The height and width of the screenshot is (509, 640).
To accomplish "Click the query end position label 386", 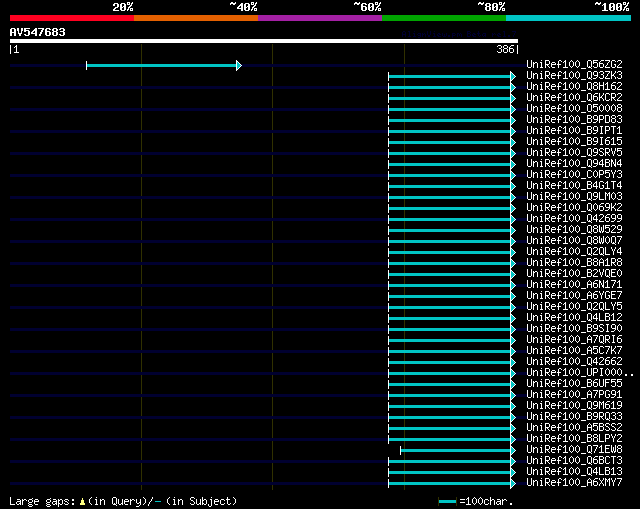I will pos(505,49).
